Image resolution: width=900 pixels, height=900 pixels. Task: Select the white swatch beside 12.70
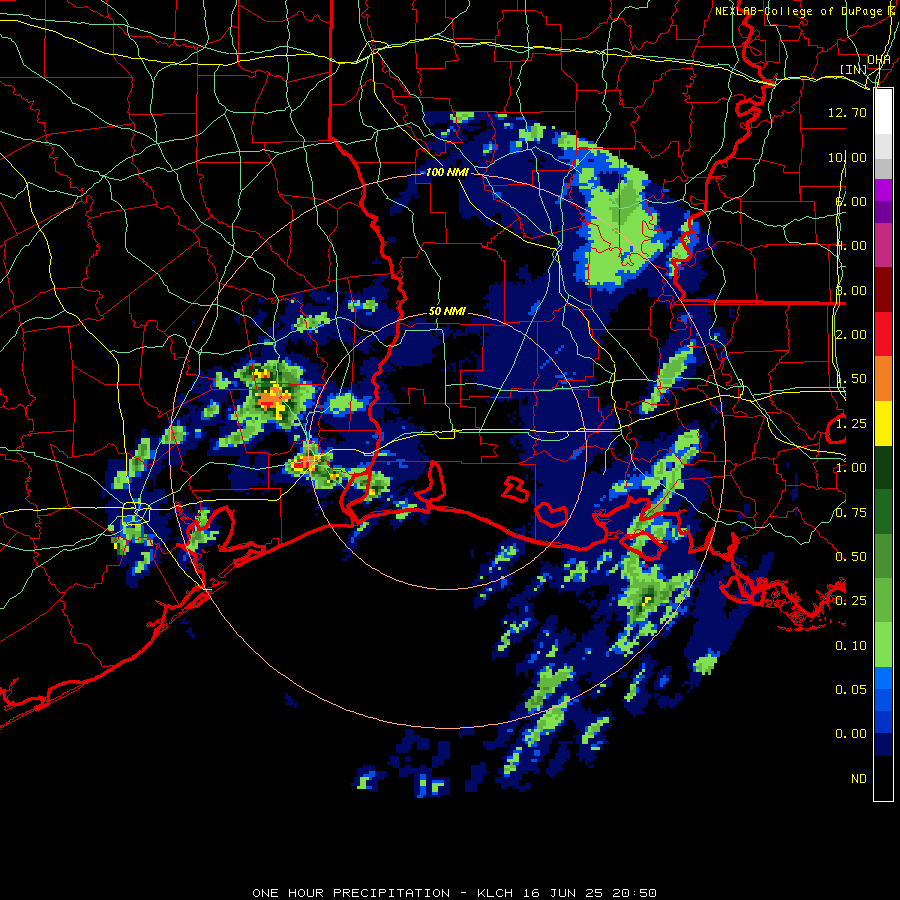[x=883, y=112]
